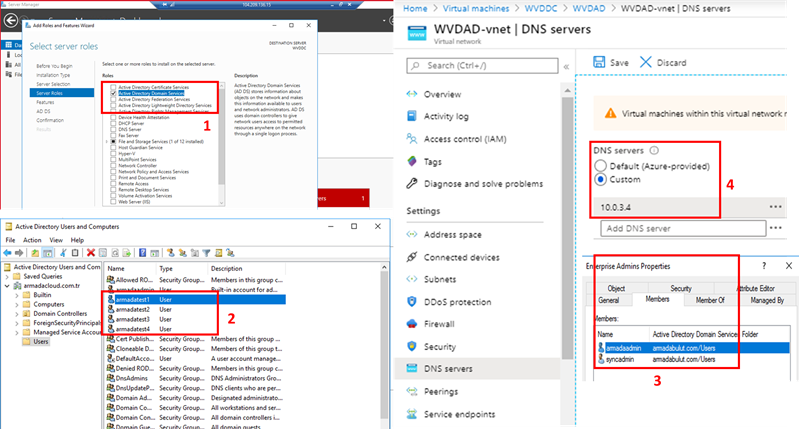799x429 pixels.
Task: Click the info icon beside DNS servers label
Action: (654, 150)
